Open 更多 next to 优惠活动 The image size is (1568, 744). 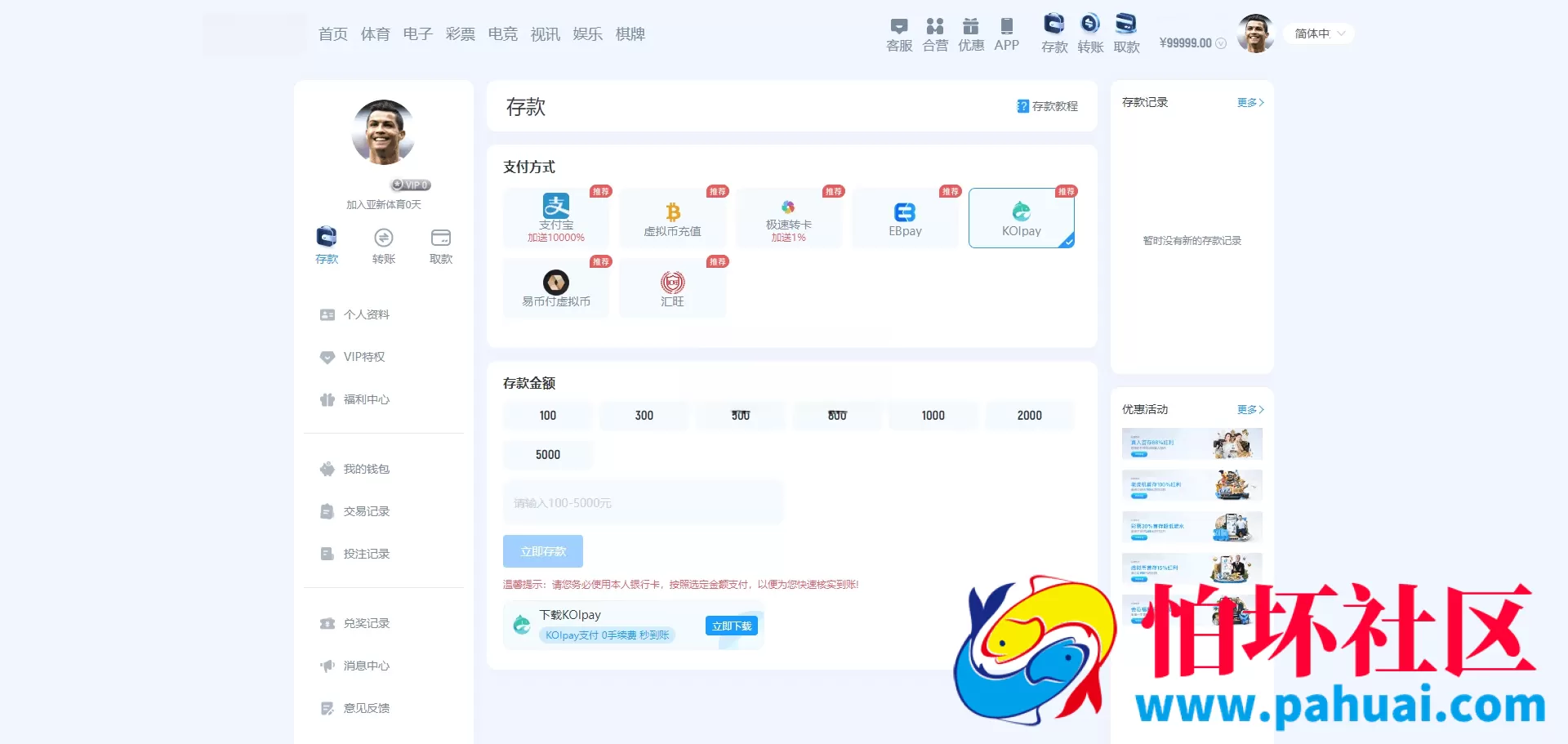click(x=1250, y=409)
